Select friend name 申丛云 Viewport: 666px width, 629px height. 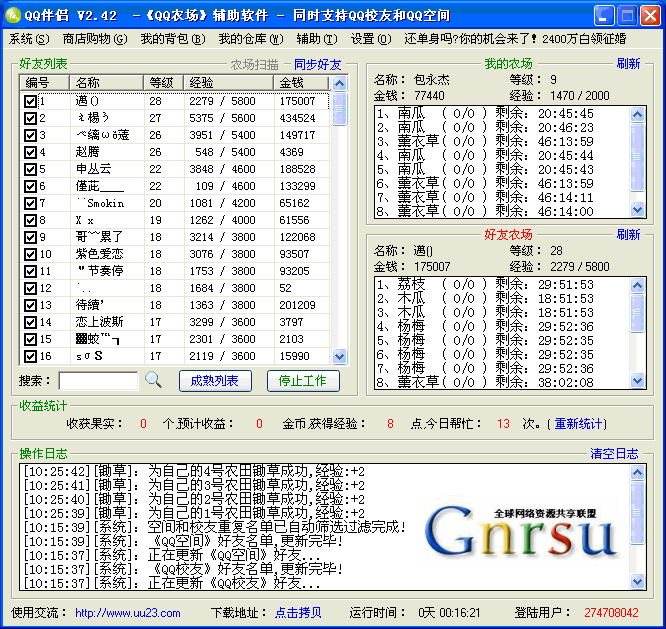coord(93,169)
